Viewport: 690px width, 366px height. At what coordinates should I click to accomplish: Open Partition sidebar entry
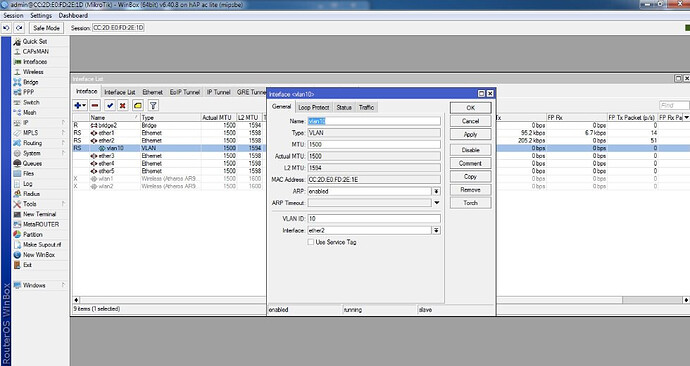point(33,234)
